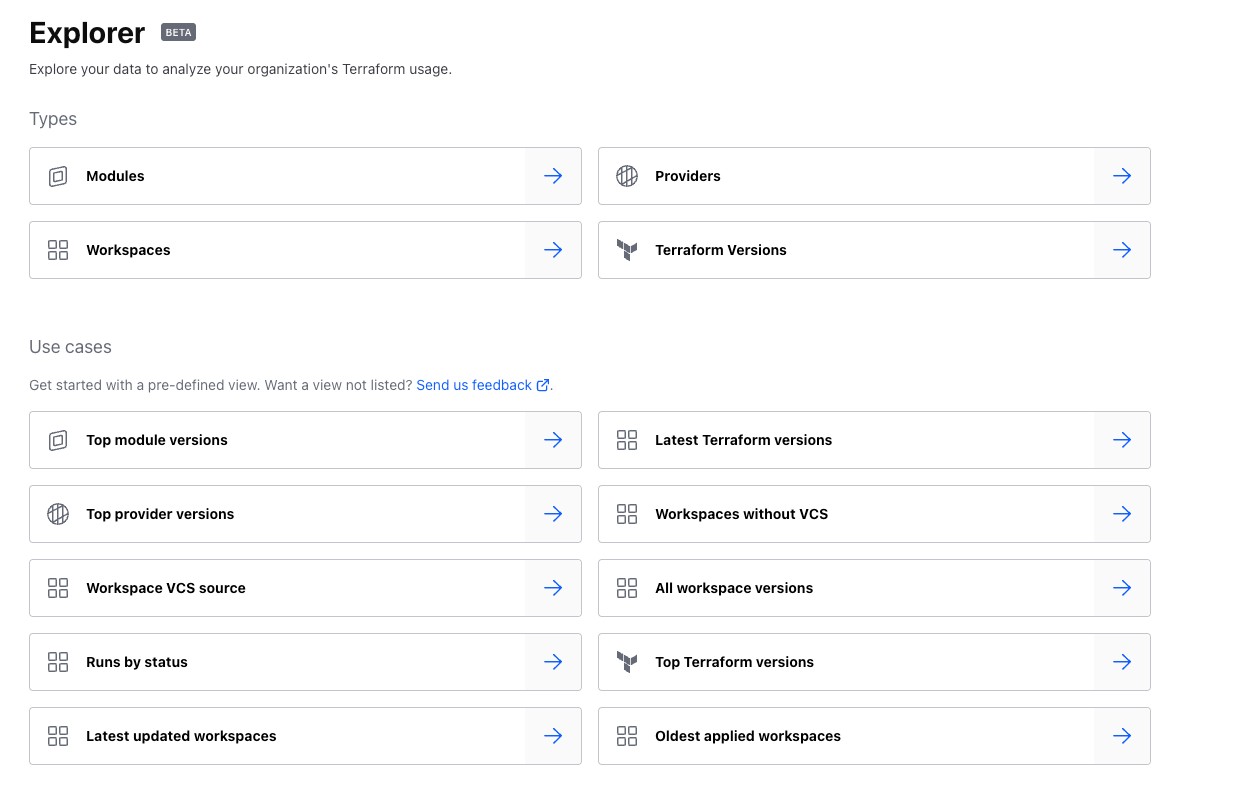Go to Top provider versions with arrow

pos(553,514)
